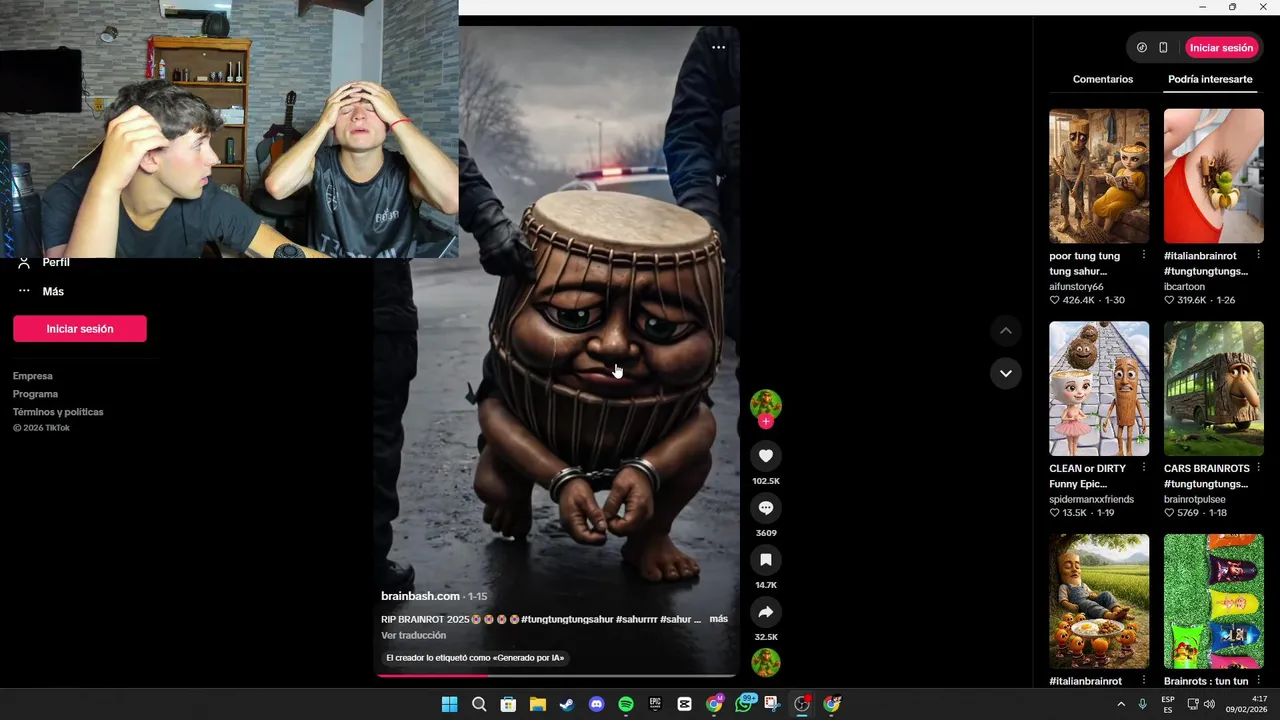Share video using the arrow icon
1280x720 pixels.
point(766,612)
